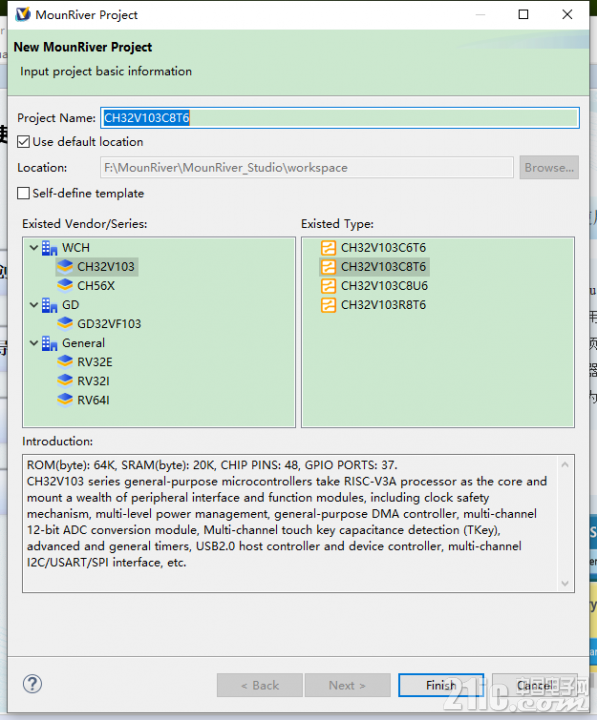The height and width of the screenshot is (720, 597).
Task: Click the Introduction scrollbar down arrow
Action: click(565, 583)
